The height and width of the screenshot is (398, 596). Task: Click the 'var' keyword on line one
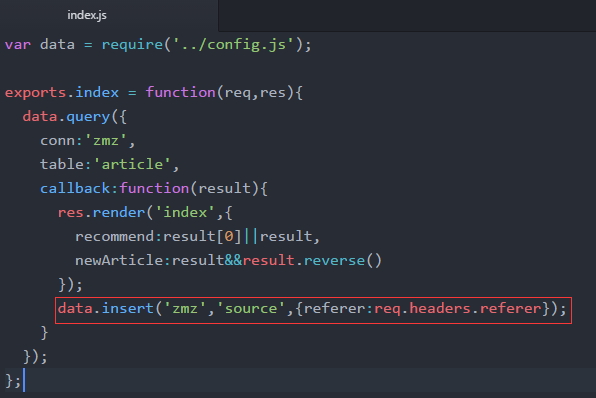click(x=18, y=44)
